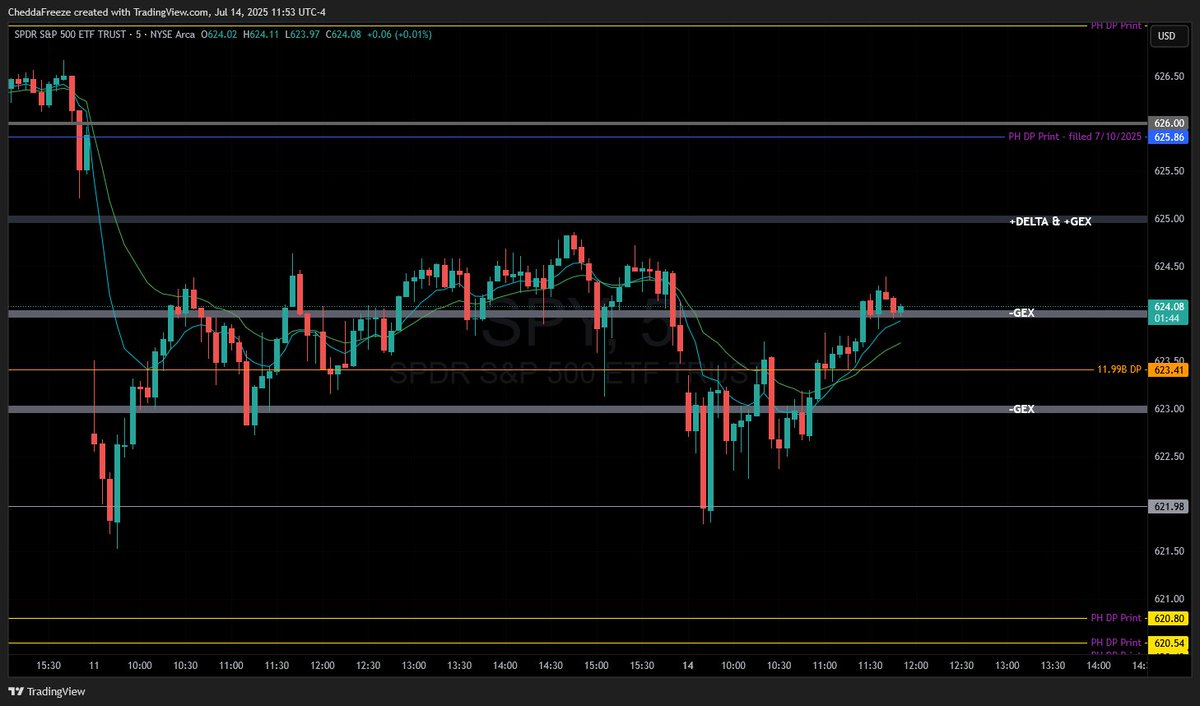Screen dimensions: 1200x706
Task: Click the 12:30 time axis label after date 11
Action: pos(368,665)
